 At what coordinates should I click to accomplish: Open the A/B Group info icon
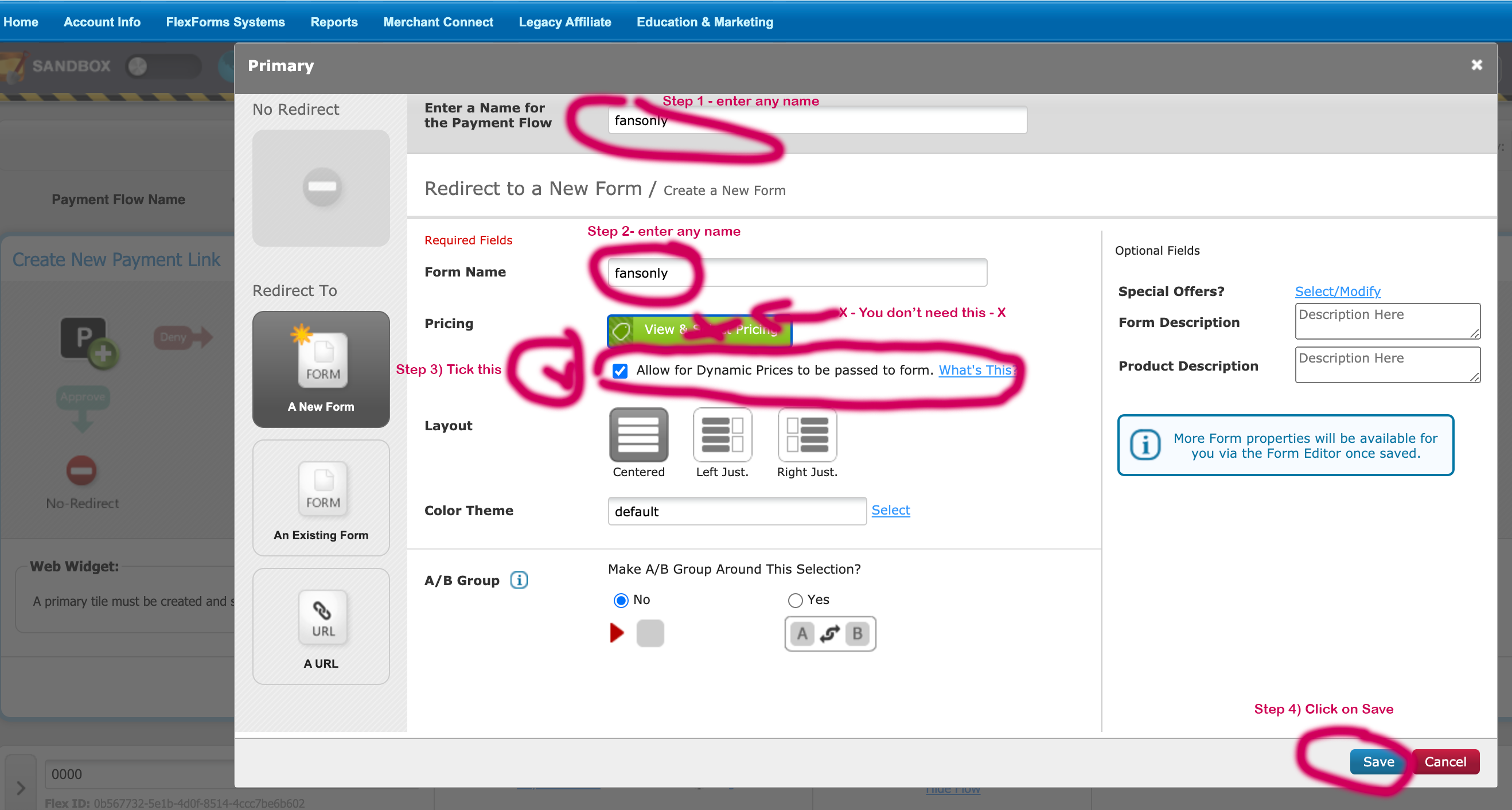[x=519, y=580]
